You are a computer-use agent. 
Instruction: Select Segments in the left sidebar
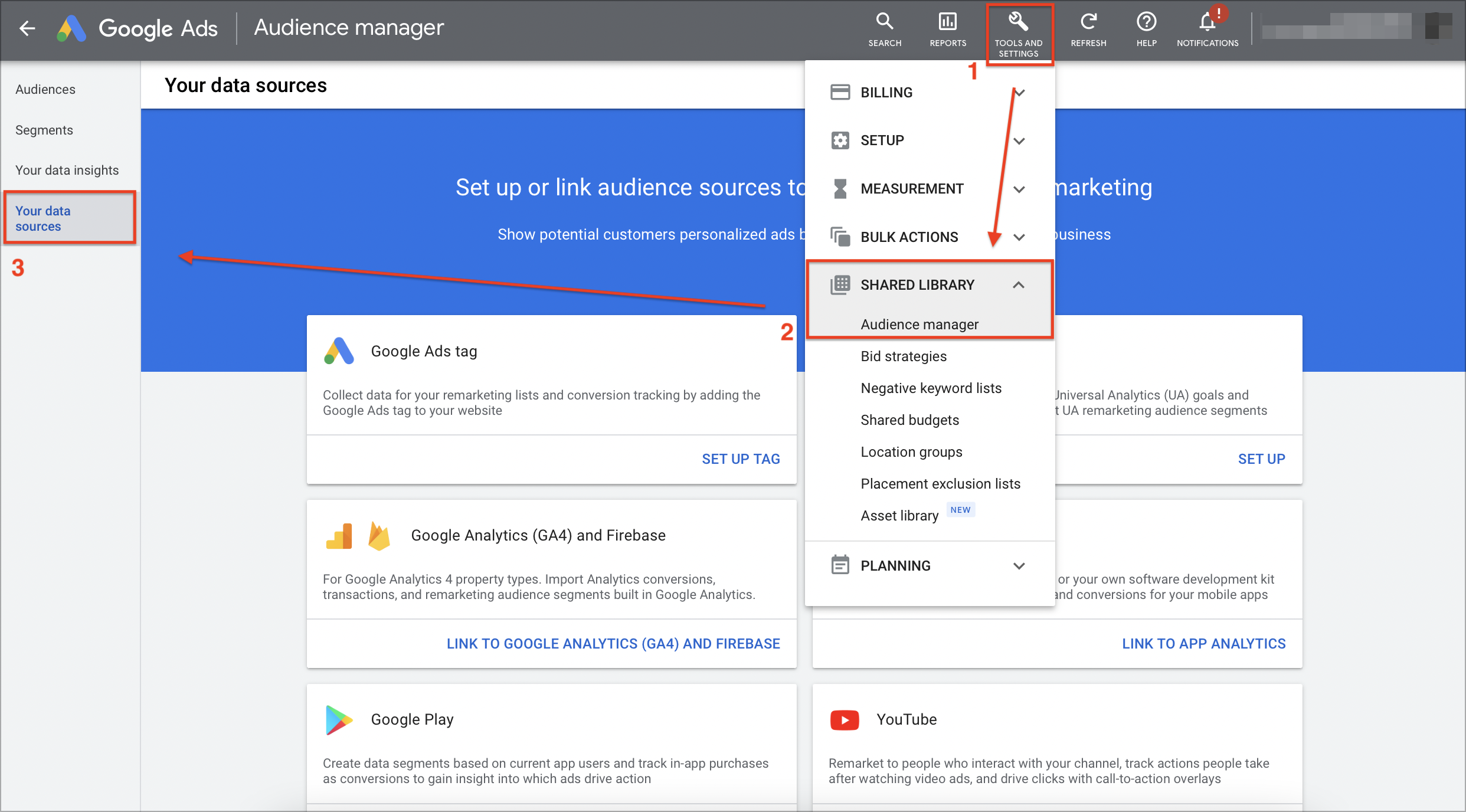pyautogui.click(x=44, y=130)
